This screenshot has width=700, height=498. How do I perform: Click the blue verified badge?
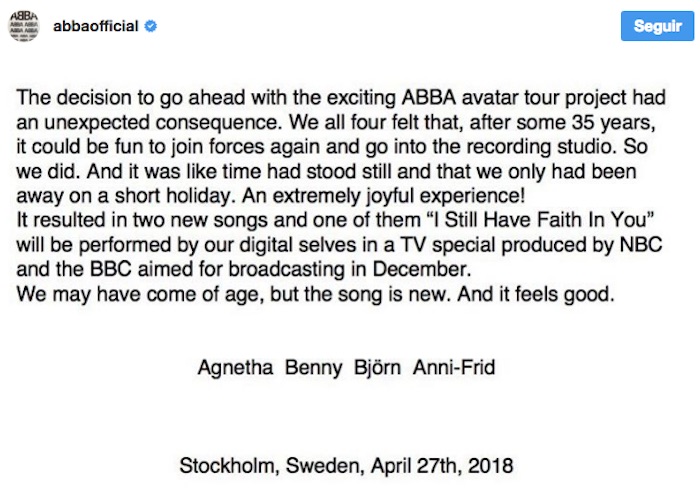point(150,27)
